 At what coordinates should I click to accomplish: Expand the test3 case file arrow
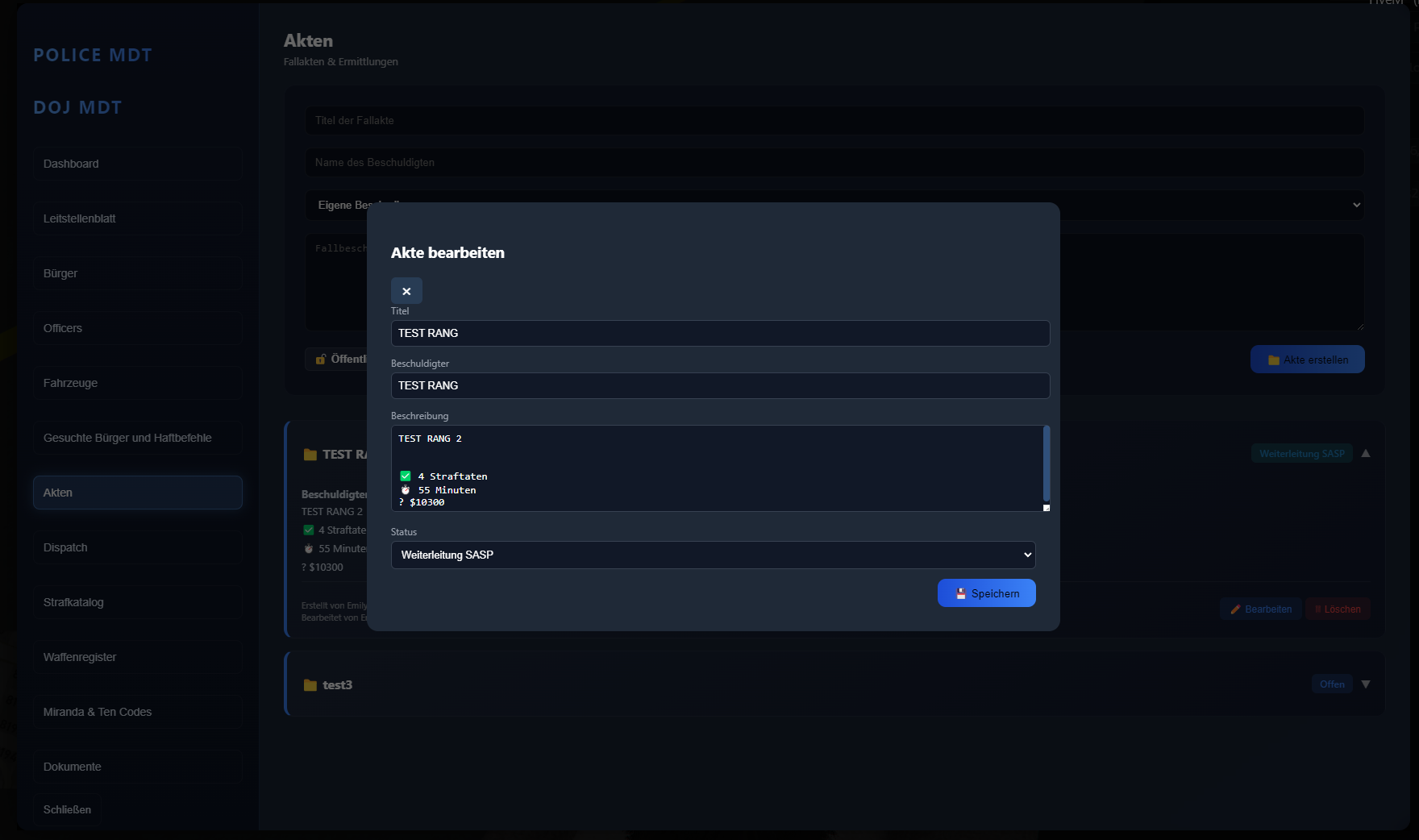click(x=1366, y=684)
